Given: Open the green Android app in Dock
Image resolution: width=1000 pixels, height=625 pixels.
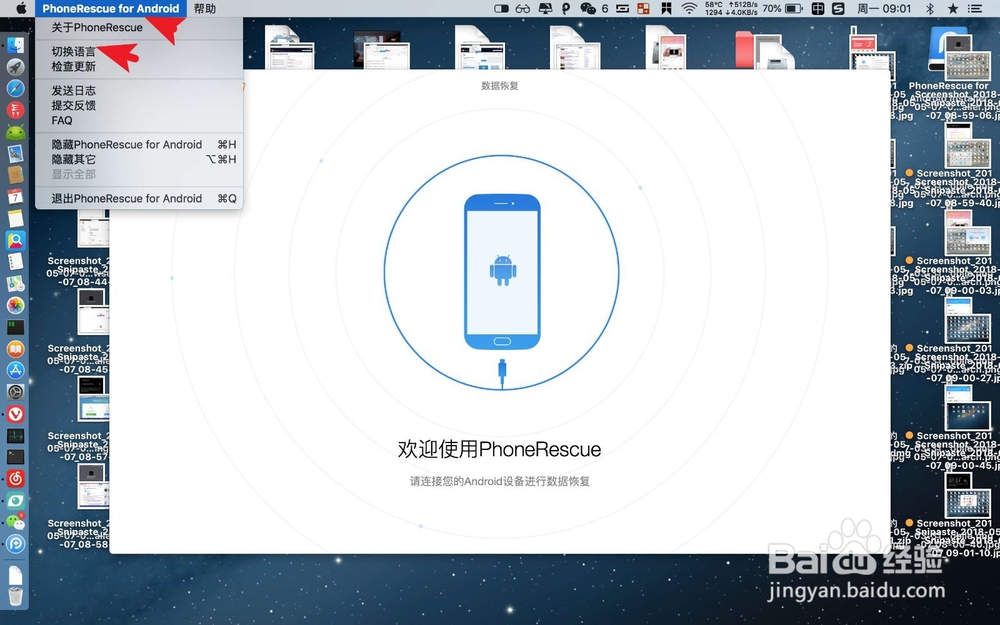Looking at the screenshot, I should pos(15,132).
